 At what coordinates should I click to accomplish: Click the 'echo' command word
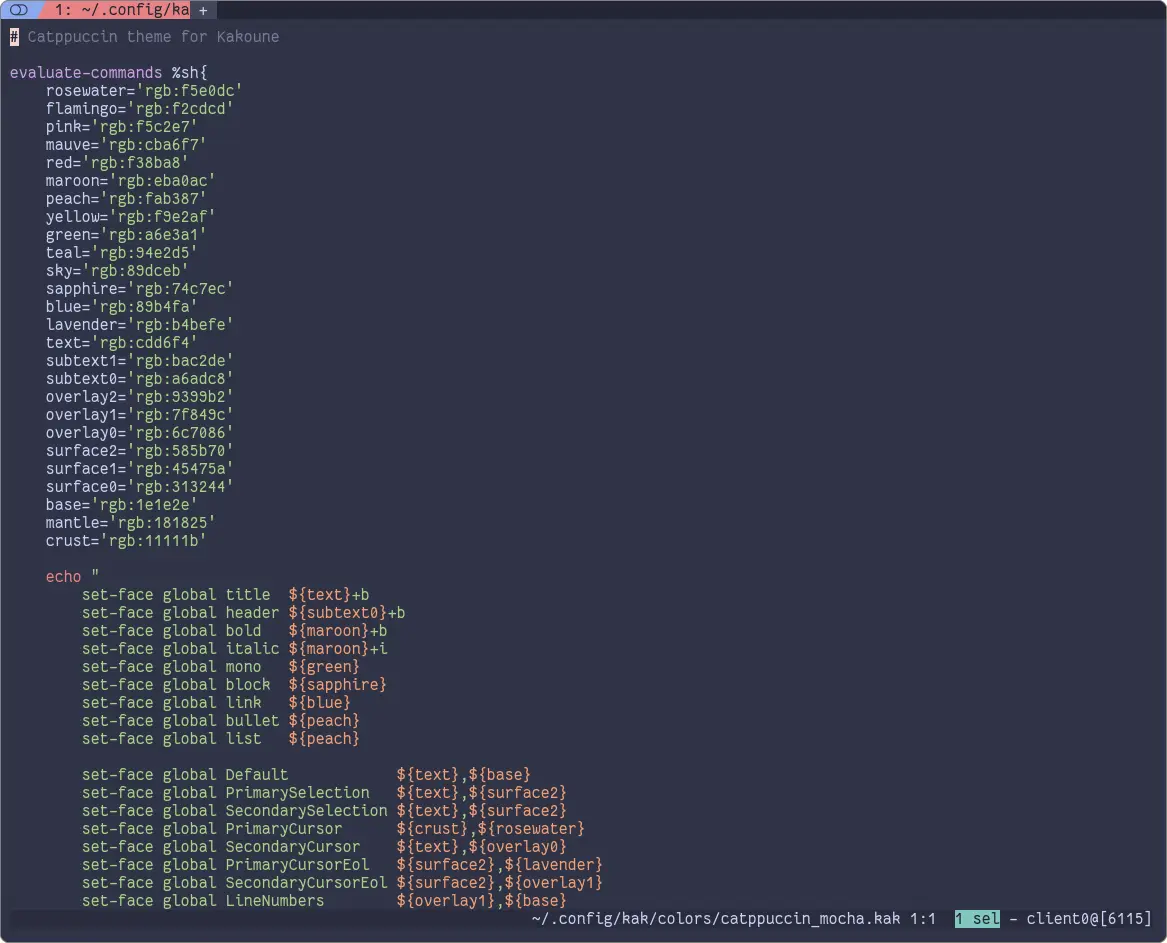pos(63,577)
